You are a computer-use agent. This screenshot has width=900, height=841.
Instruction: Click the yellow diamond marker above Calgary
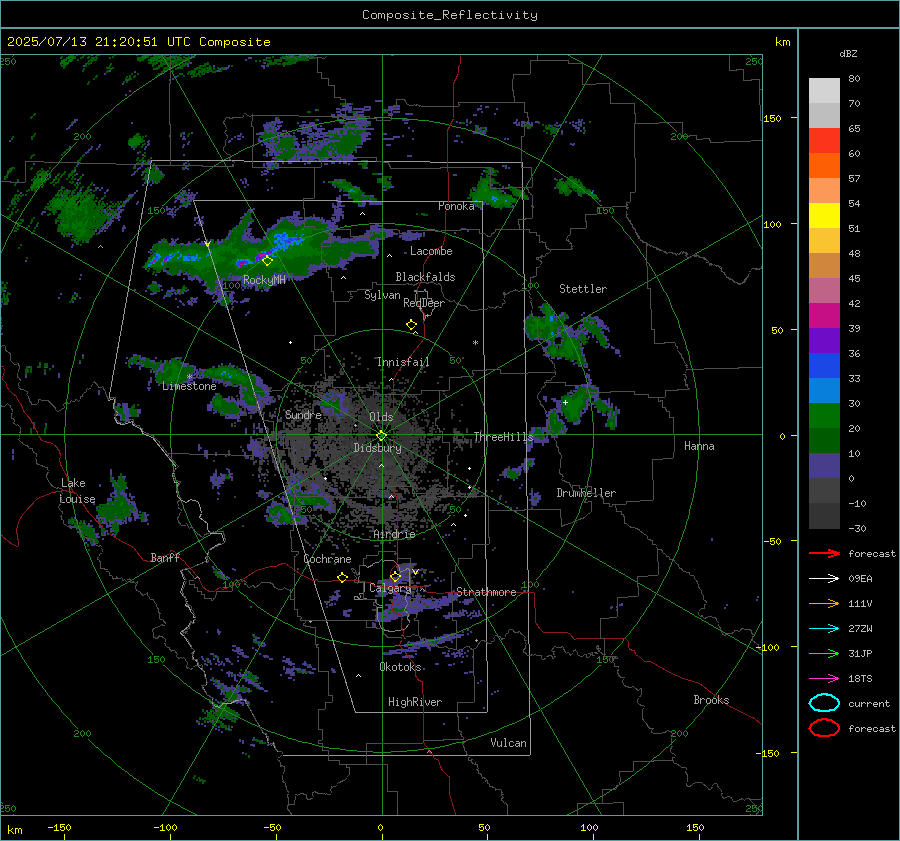(x=395, y=576)
